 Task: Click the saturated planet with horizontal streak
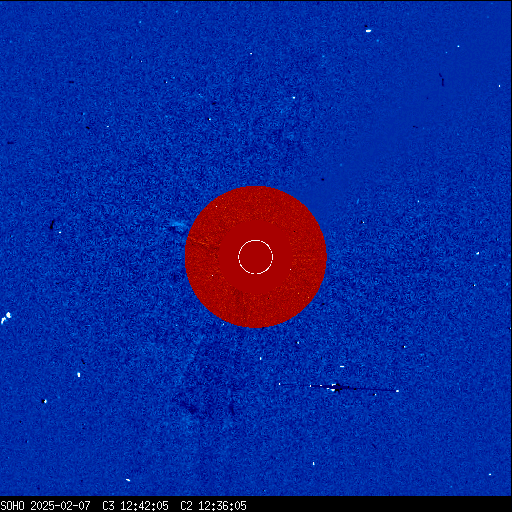pos(337,388)
